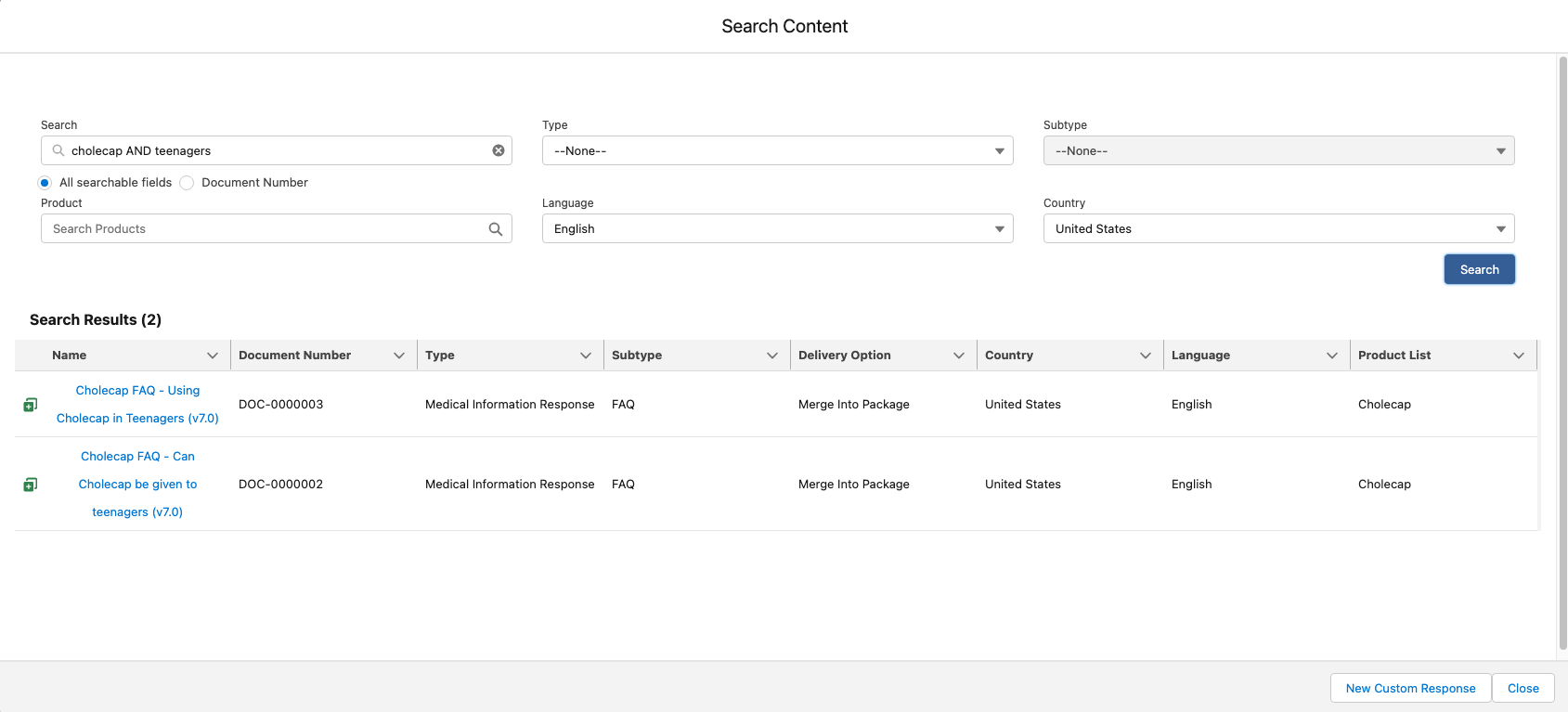Image resolution: width=1568 pixels, height=712 pixels.
Task: Select the Document Number radio button
Action: pos(187,183)
